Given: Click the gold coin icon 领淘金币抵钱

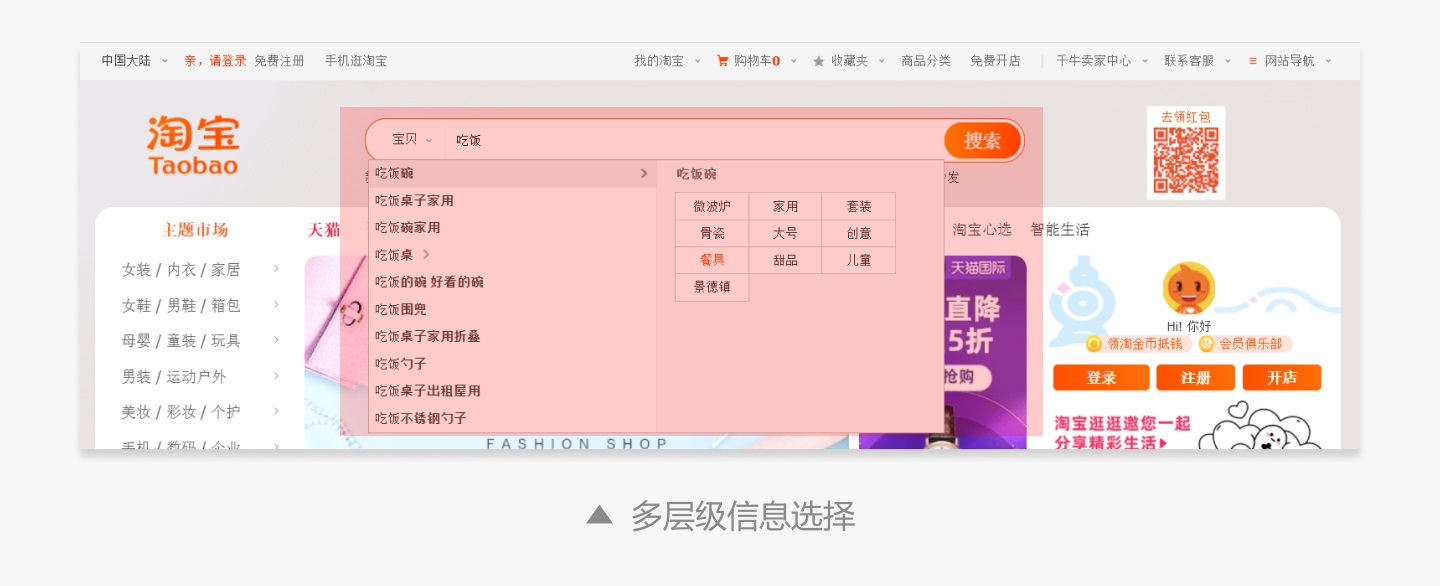Looking at the screenshot, I should coord(1094,344).
